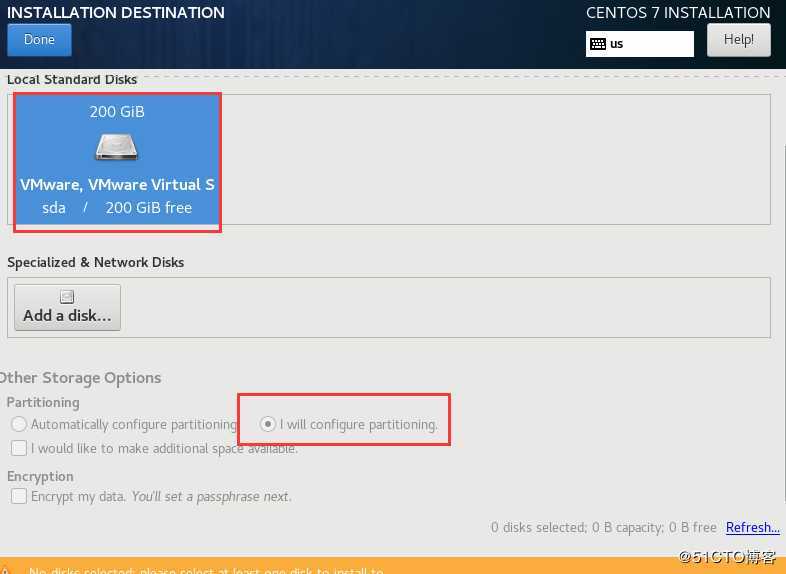Click the Add a disk... button
Screen dimensions: 786x574
point(67,307)
